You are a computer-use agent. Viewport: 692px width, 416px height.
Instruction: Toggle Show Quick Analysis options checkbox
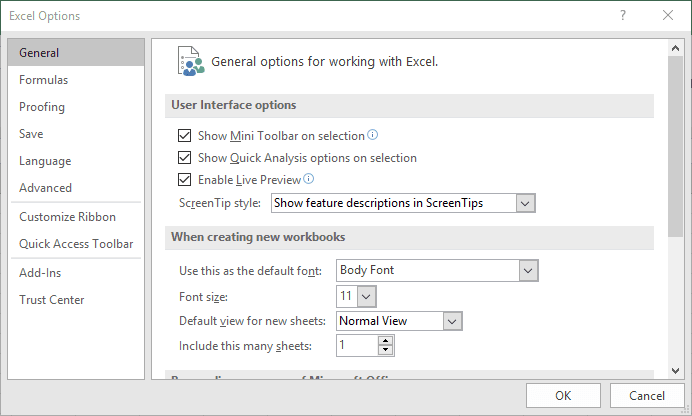tap(184, 157)
